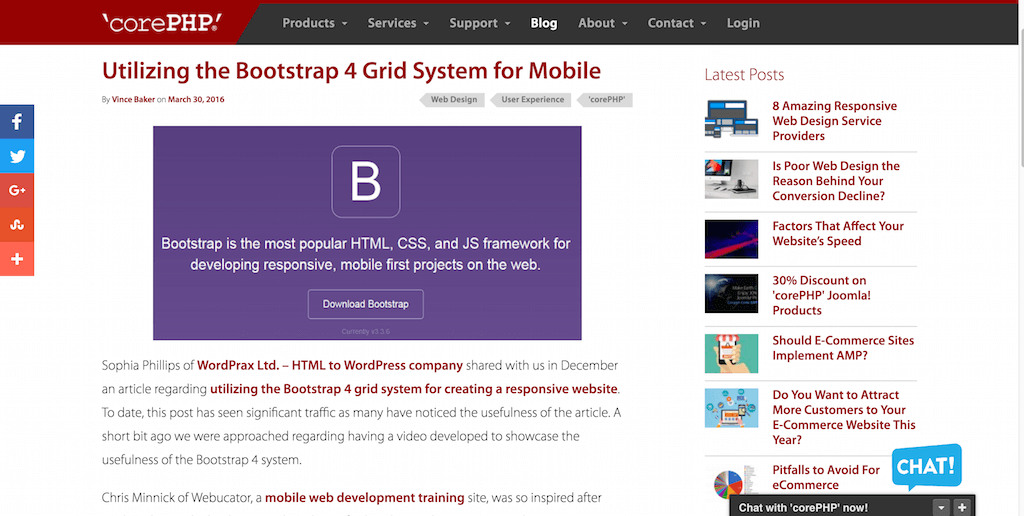This screenshot has height=516, width=1024.
Task: Open the Services dropdown menu
Action: [x=398, y=23]
